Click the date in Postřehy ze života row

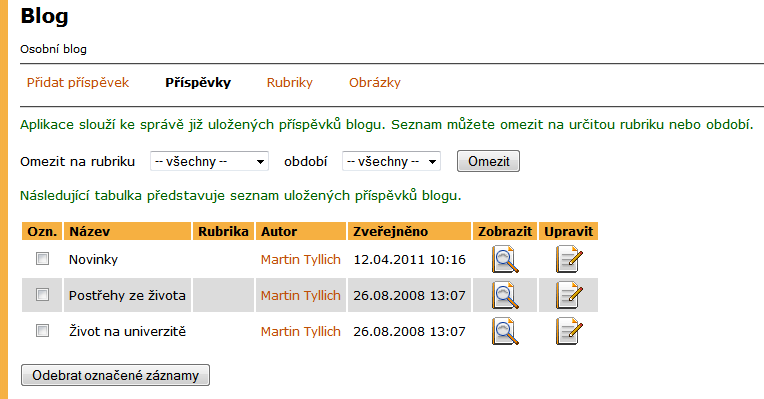coord(409,296)
